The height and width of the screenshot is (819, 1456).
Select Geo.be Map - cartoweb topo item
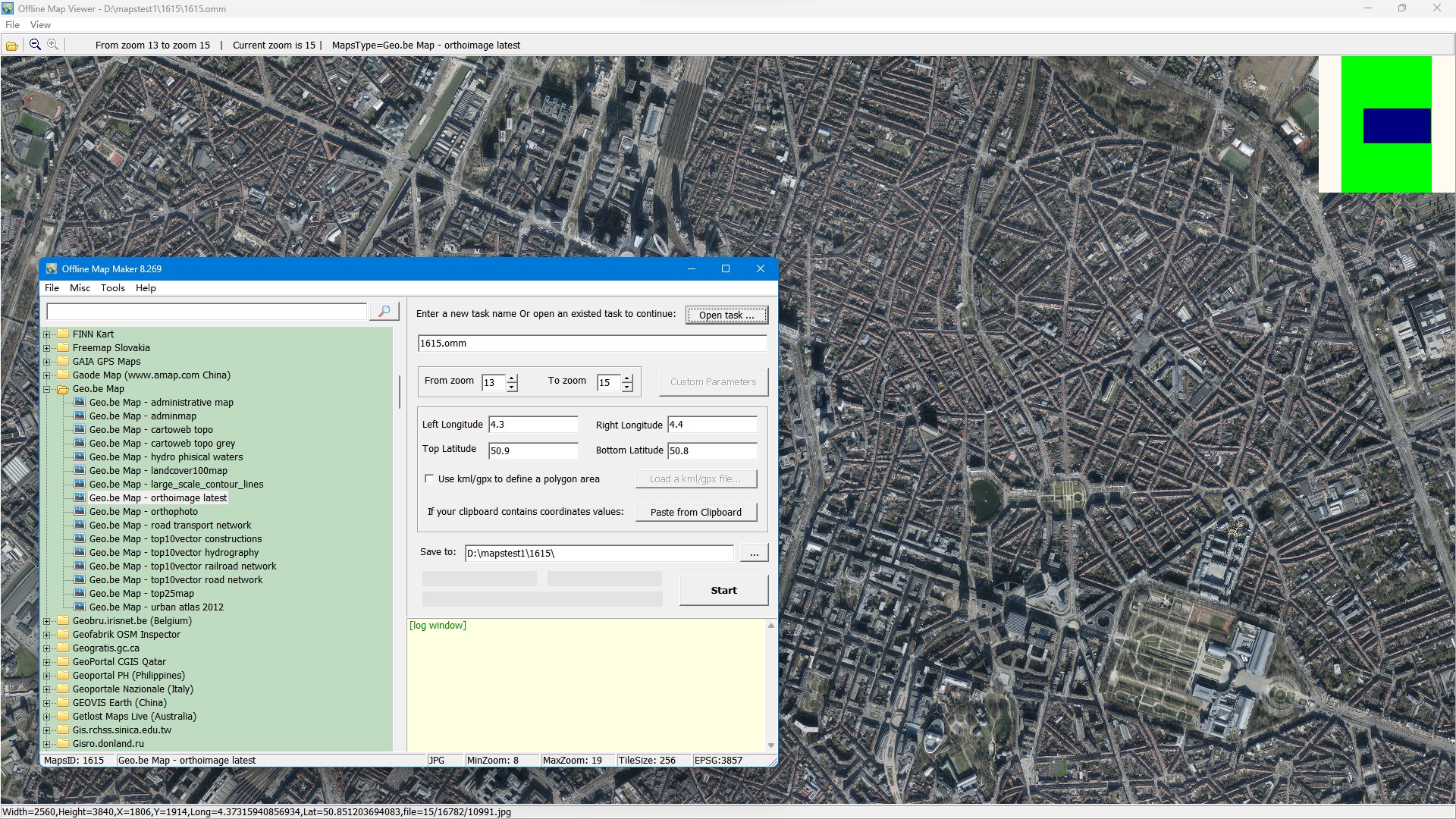pyautogui.click(x=151, y=429)
